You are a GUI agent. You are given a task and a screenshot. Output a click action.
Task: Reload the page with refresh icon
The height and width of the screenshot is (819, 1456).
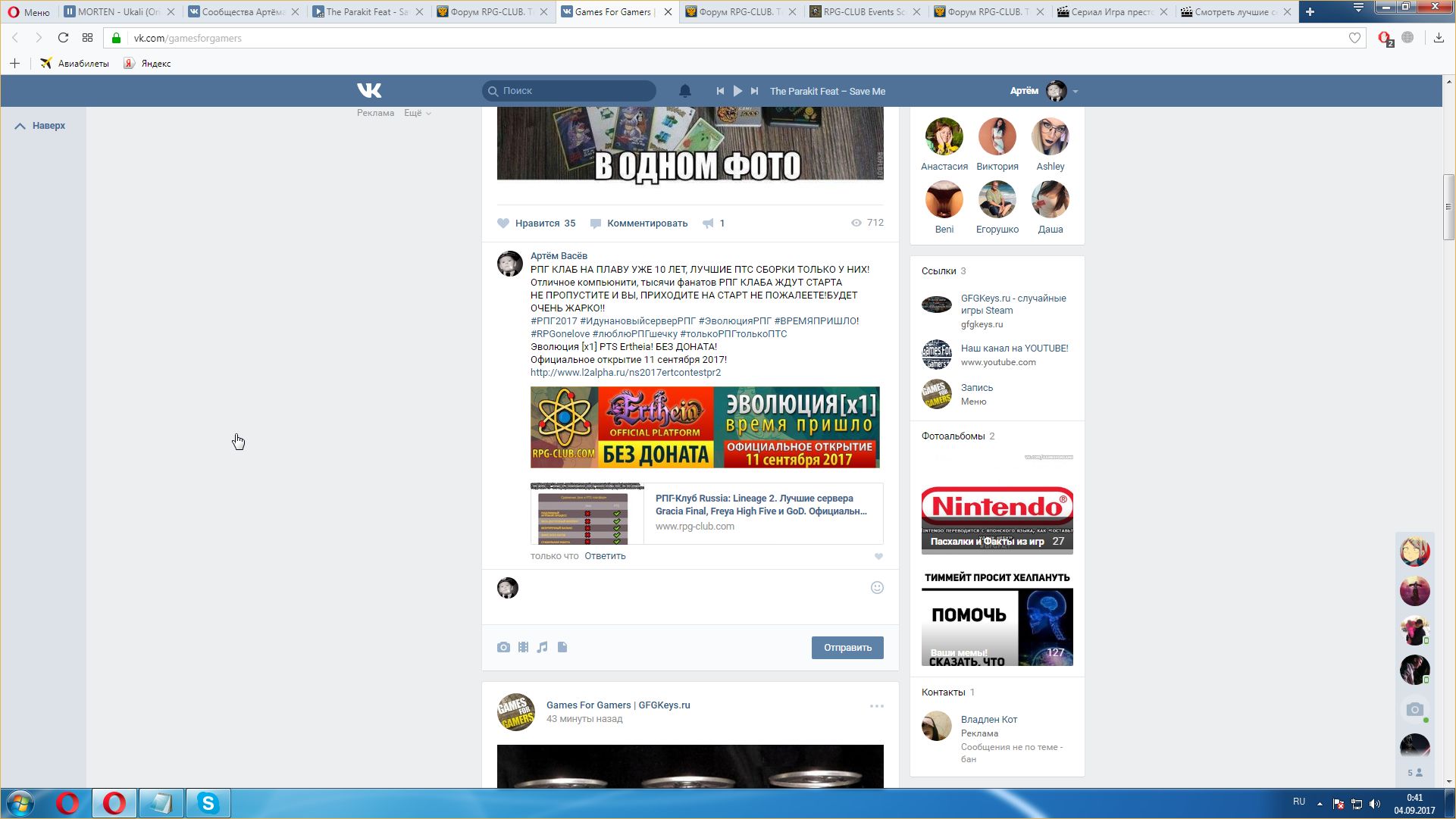coord(63,38)
